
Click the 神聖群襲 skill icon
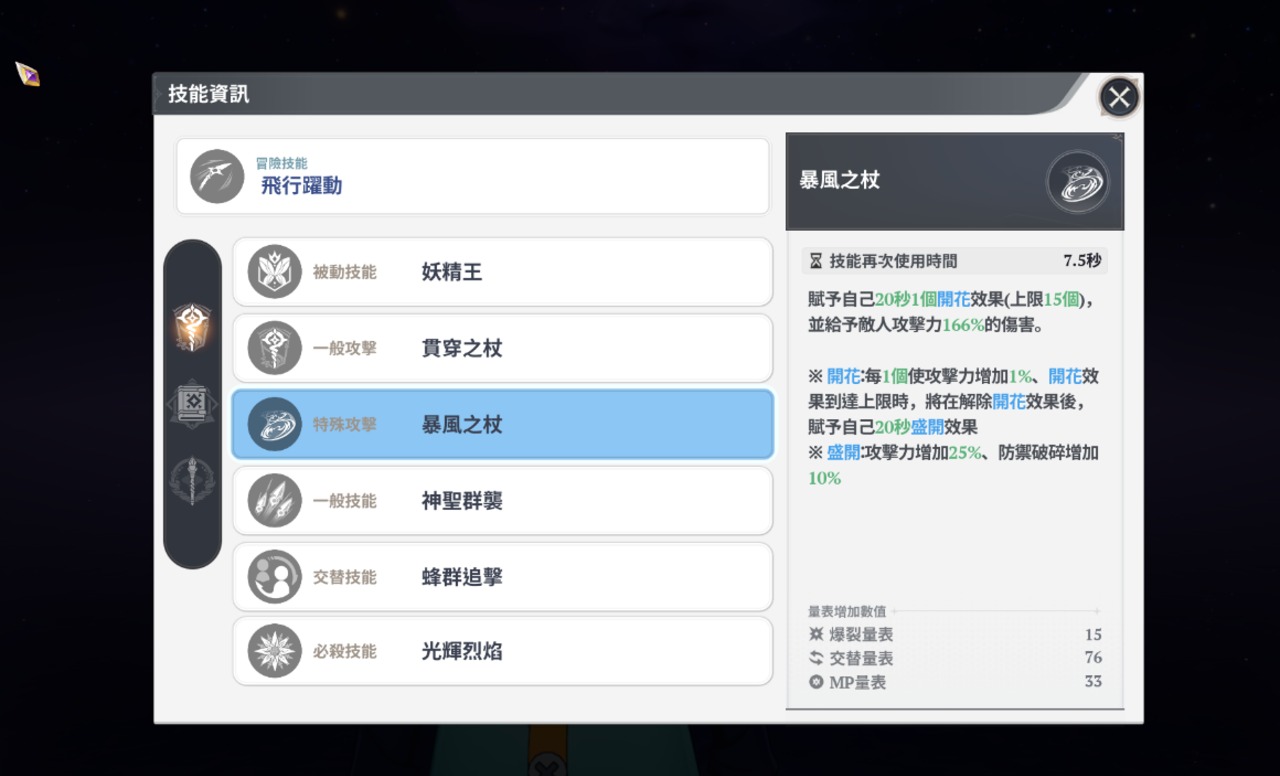274,500
